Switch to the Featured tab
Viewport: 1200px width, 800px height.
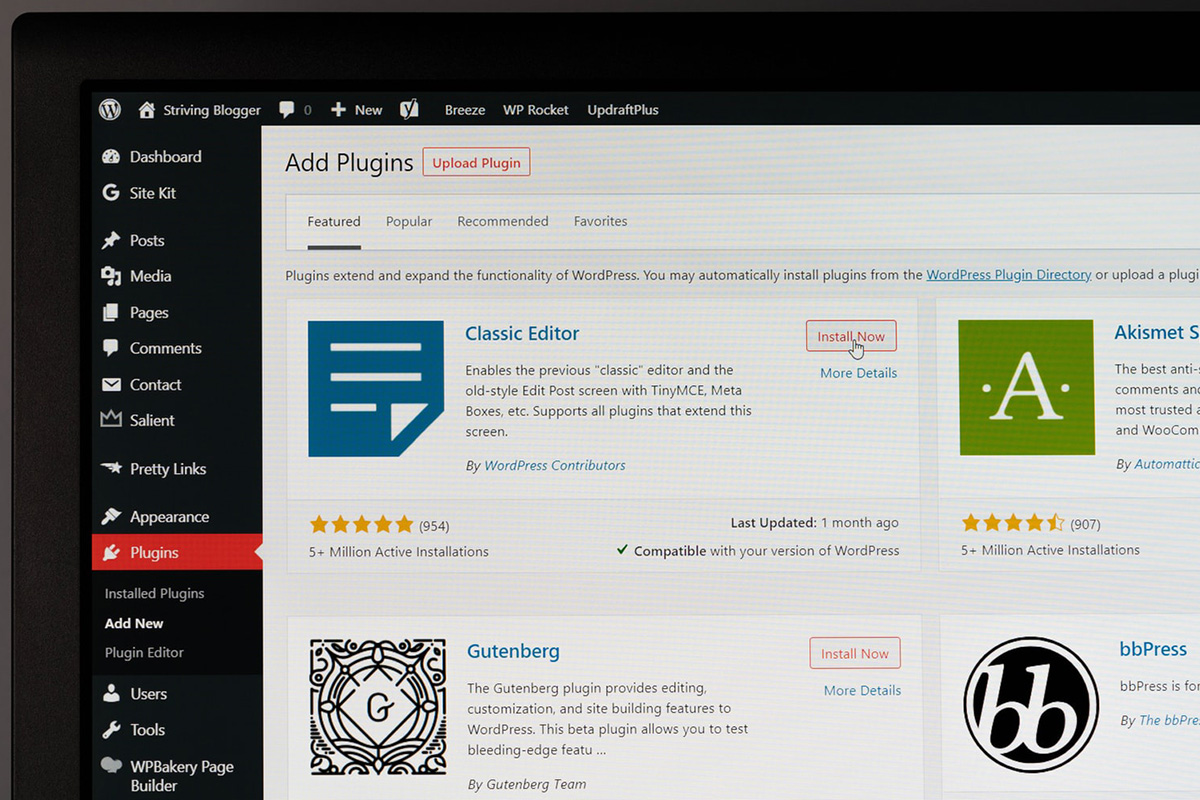334,222
